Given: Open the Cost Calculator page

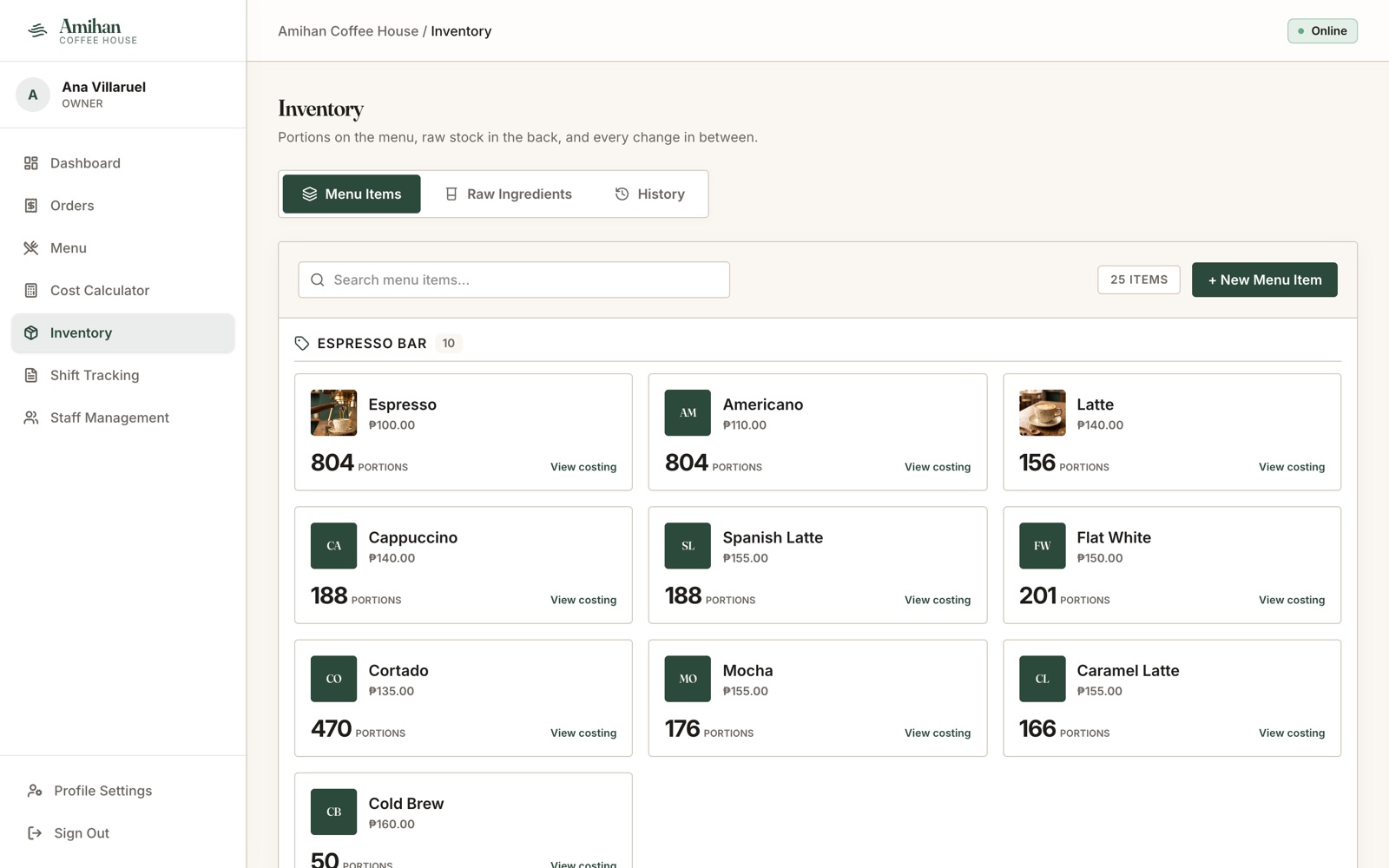Looking at the screenshot, I should click(x=122, y=291).
